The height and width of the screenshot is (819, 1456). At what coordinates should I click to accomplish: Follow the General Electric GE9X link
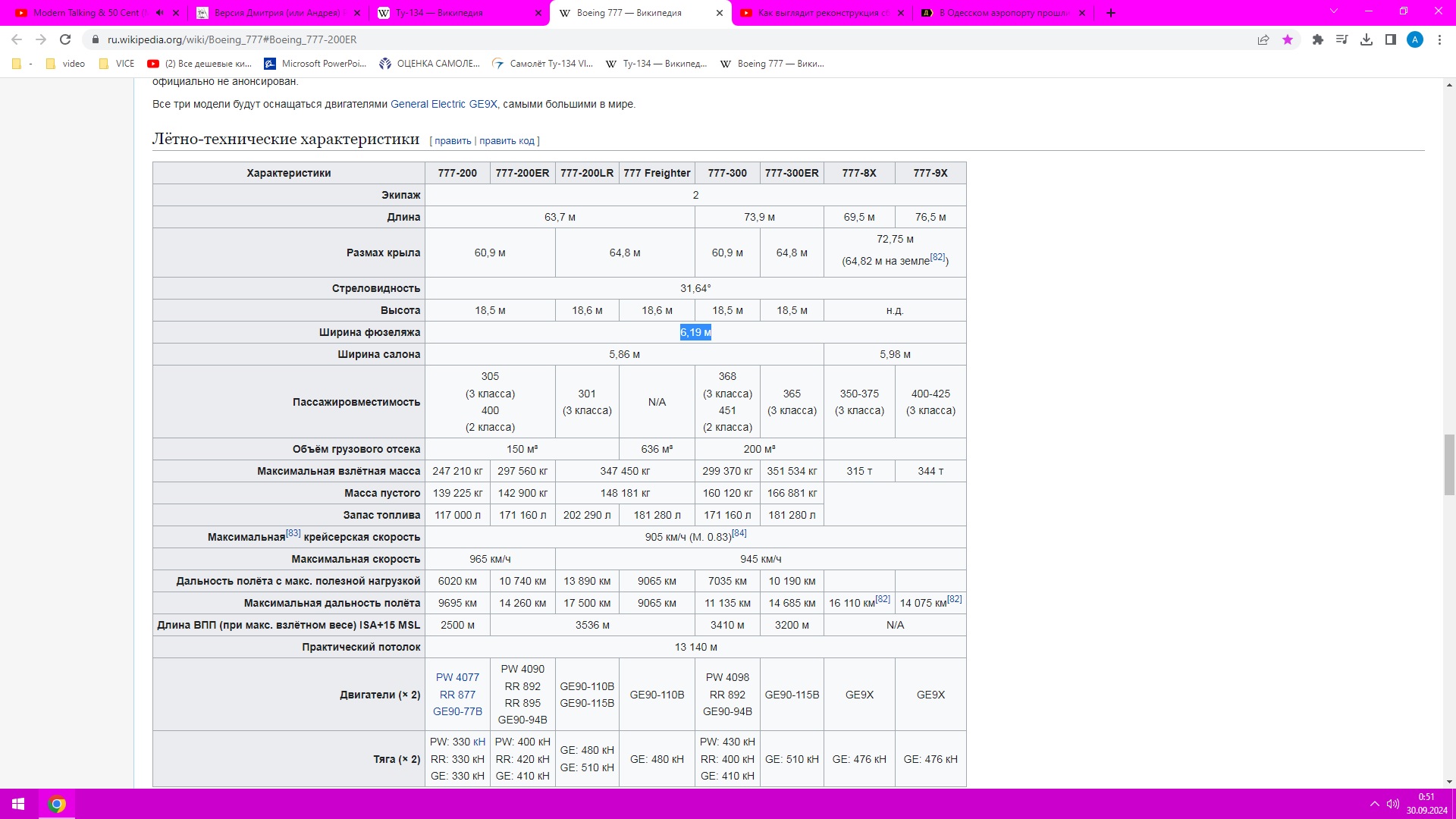[444, 104]
